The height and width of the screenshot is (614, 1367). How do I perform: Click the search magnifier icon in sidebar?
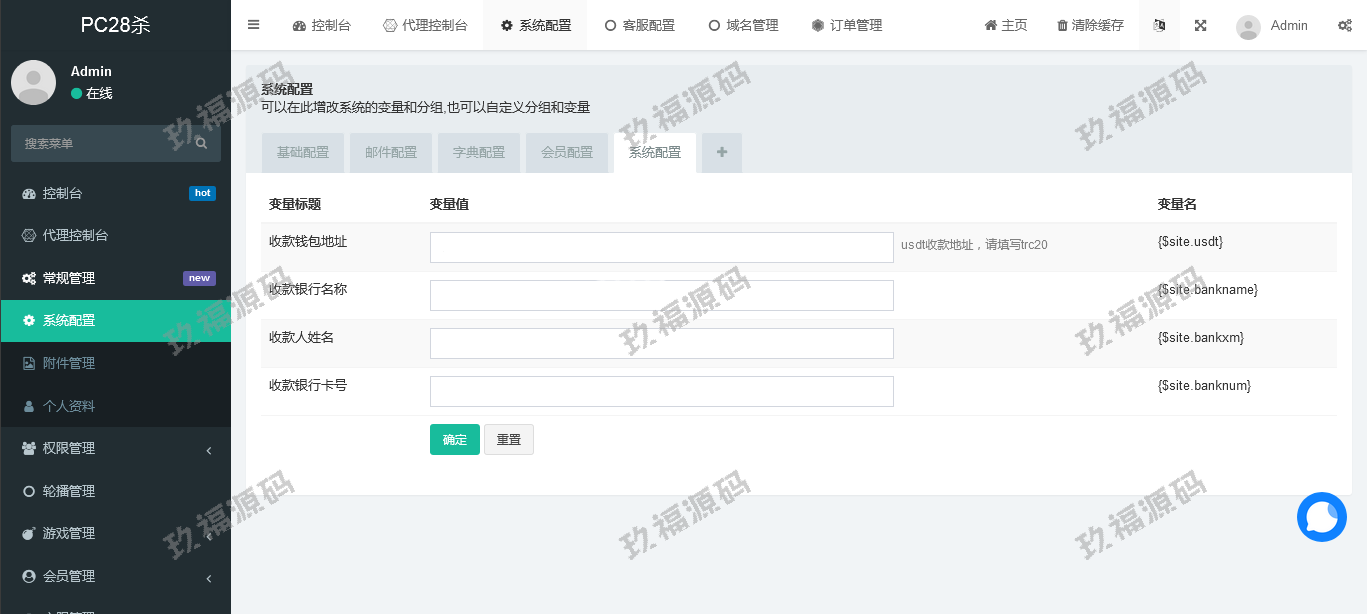(201, 144)
